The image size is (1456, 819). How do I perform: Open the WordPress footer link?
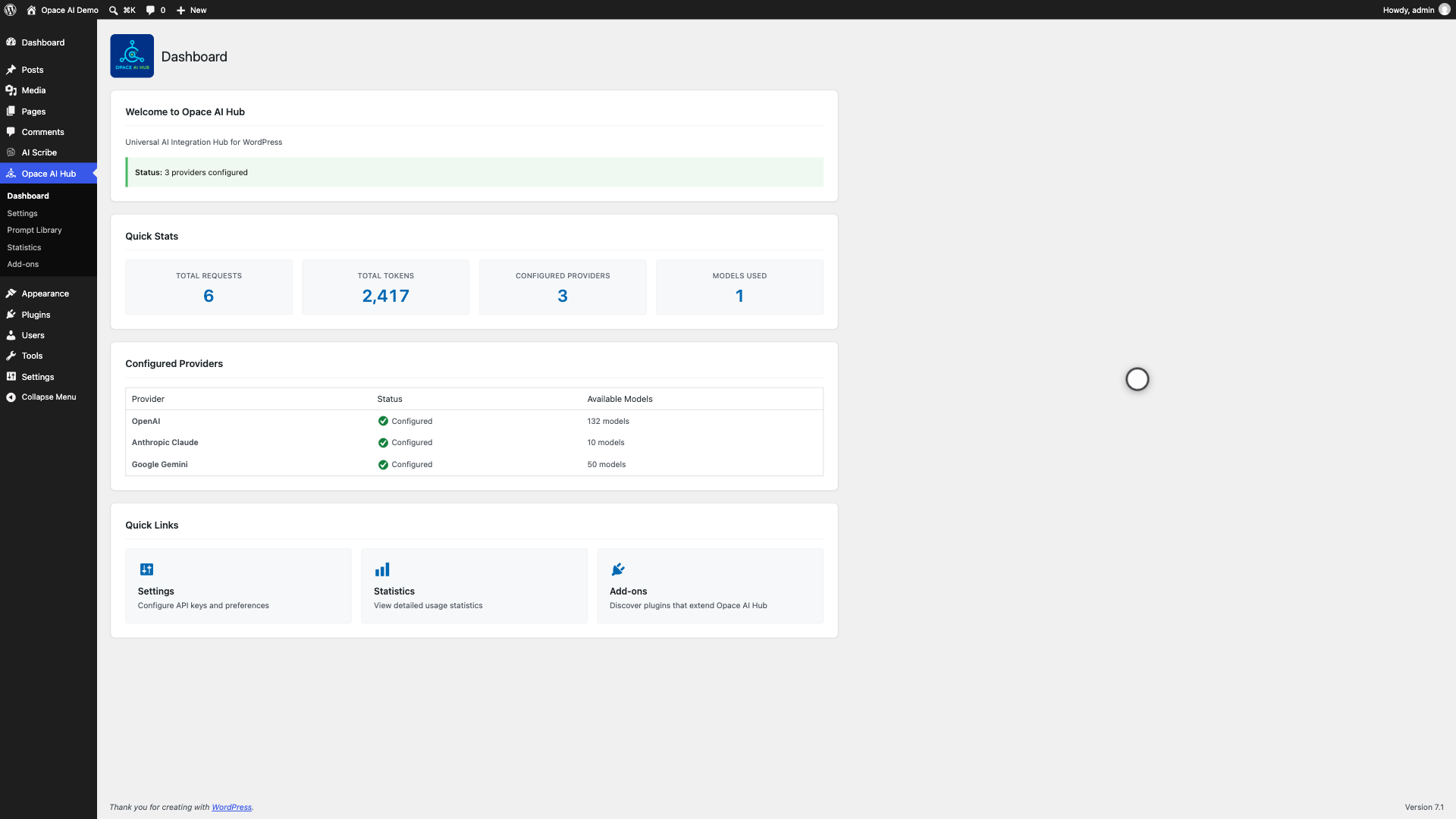pos(231,807)
